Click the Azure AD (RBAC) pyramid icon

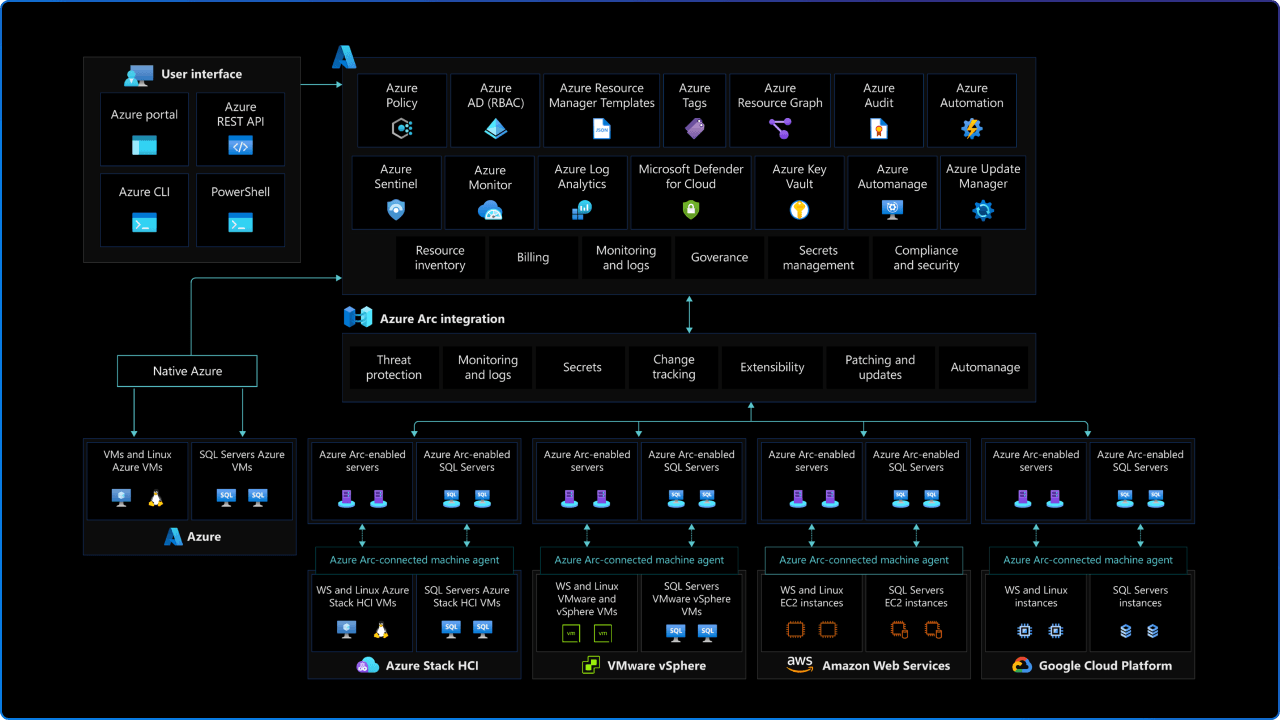[496, 128]
